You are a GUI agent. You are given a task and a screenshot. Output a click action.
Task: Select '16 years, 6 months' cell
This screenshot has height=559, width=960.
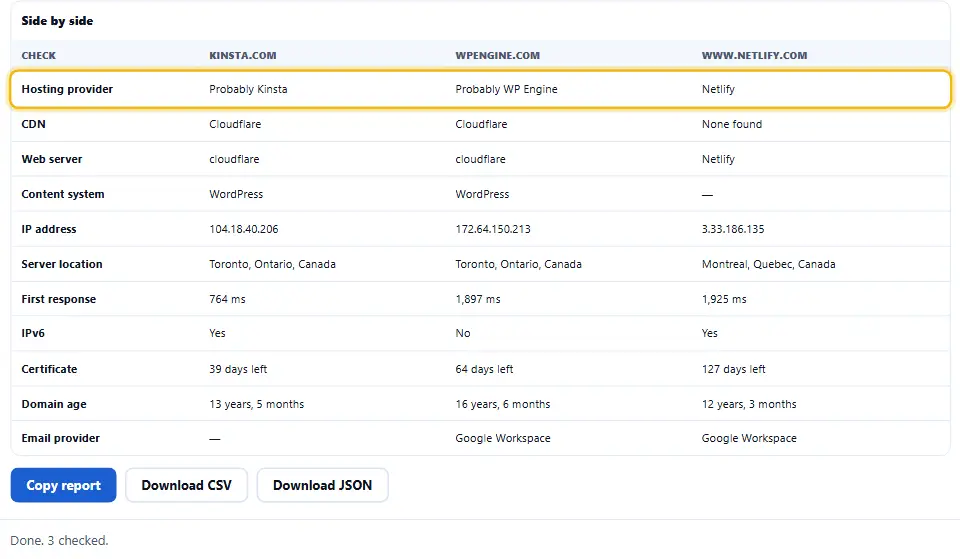(x=503, y=404)
